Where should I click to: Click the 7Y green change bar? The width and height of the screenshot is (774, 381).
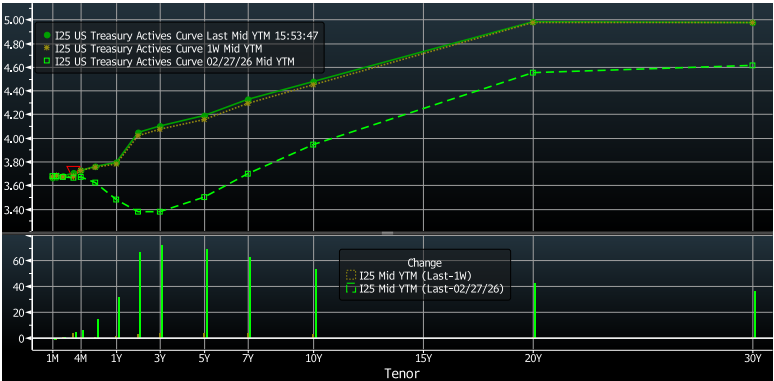(250, 298)
